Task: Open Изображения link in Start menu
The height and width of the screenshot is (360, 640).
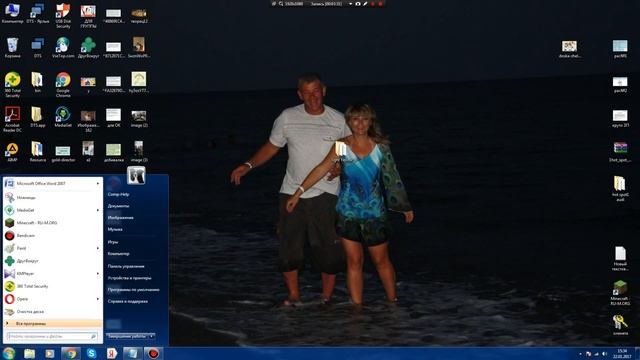Action: pos(121,218)
